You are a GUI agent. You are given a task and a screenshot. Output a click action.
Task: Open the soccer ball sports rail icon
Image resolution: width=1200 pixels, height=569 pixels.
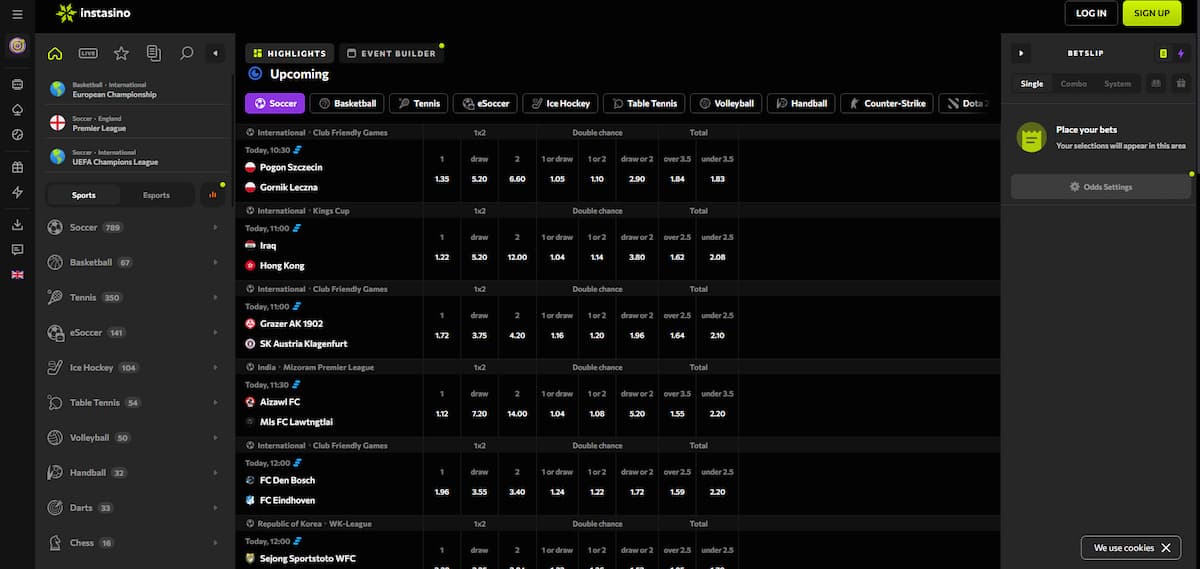pos(17,134)
